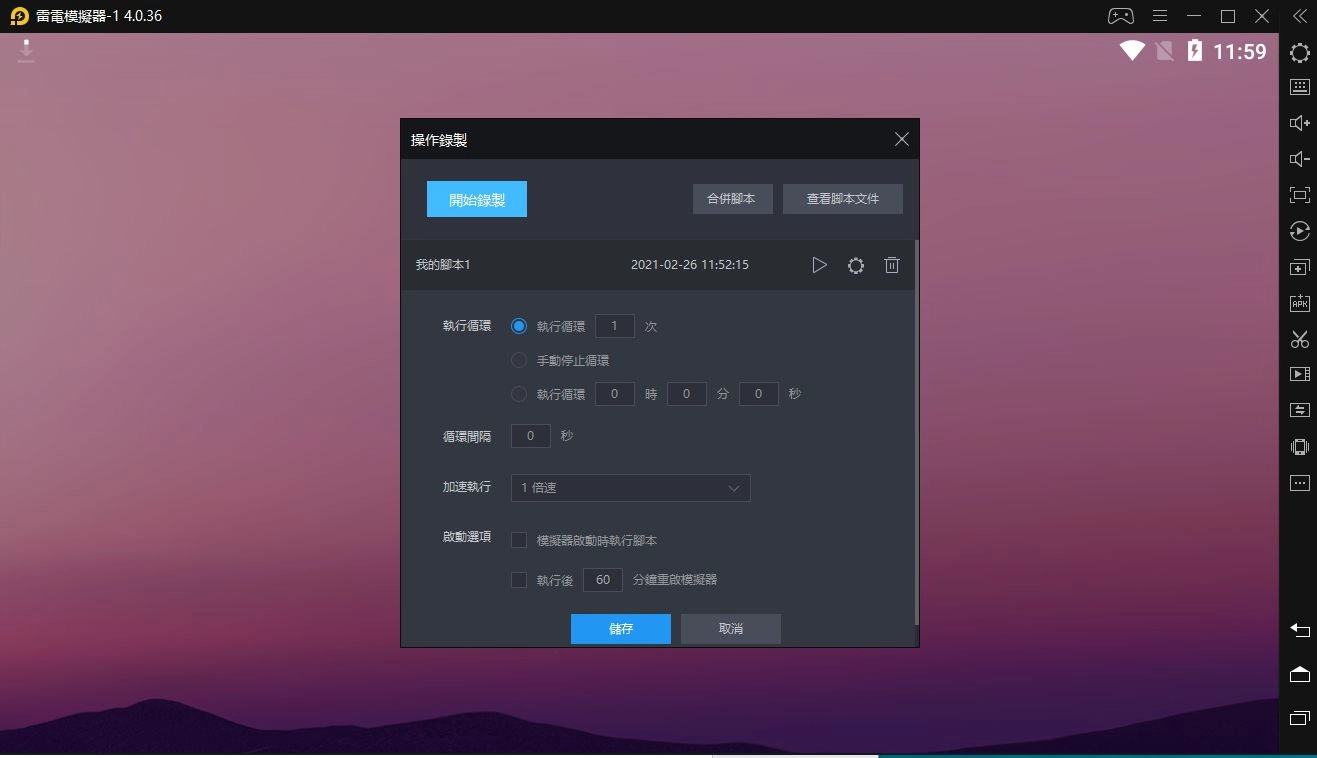Open the scissors screenshot tool
The height and width of the screenshot is (758, 1317).
click(x=1299, y=339)
